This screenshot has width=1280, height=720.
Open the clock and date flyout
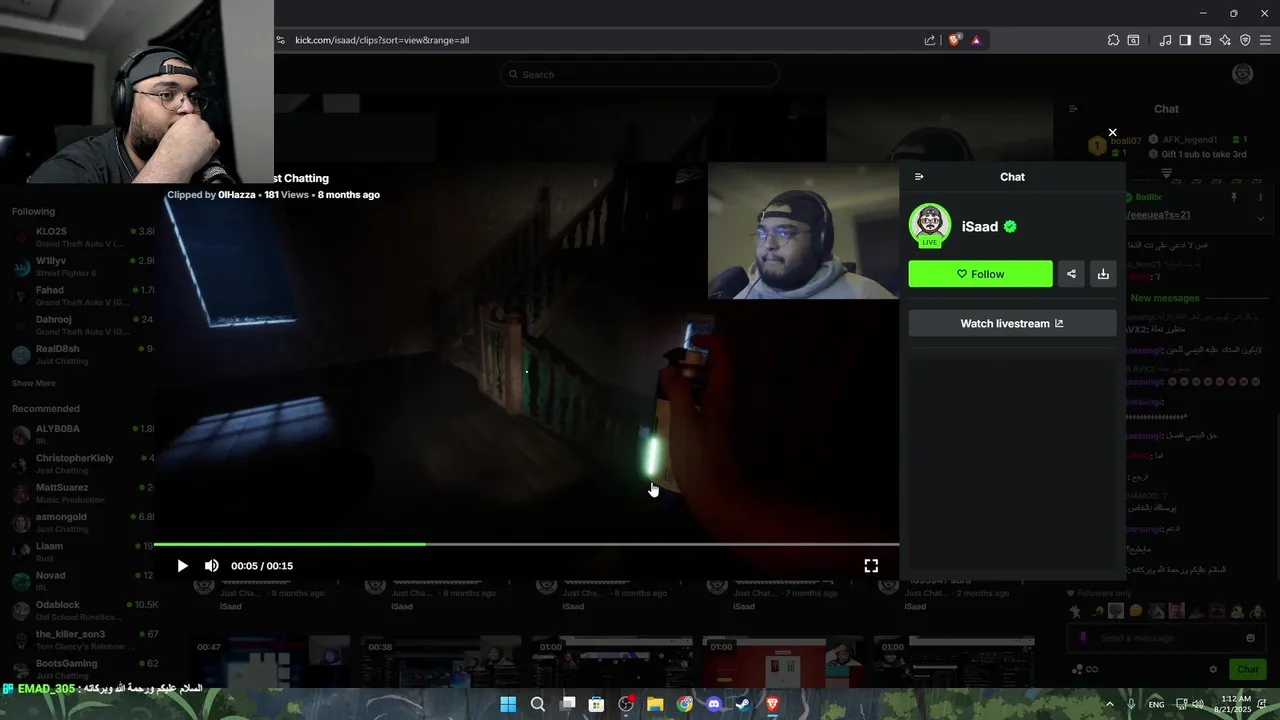(1235, 704)
